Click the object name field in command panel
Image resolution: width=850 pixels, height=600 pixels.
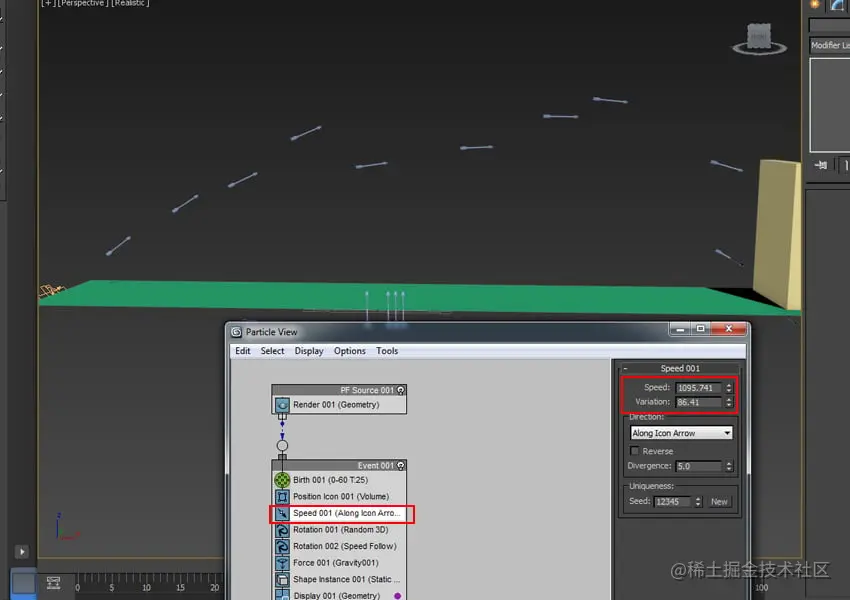pos(829,25)
